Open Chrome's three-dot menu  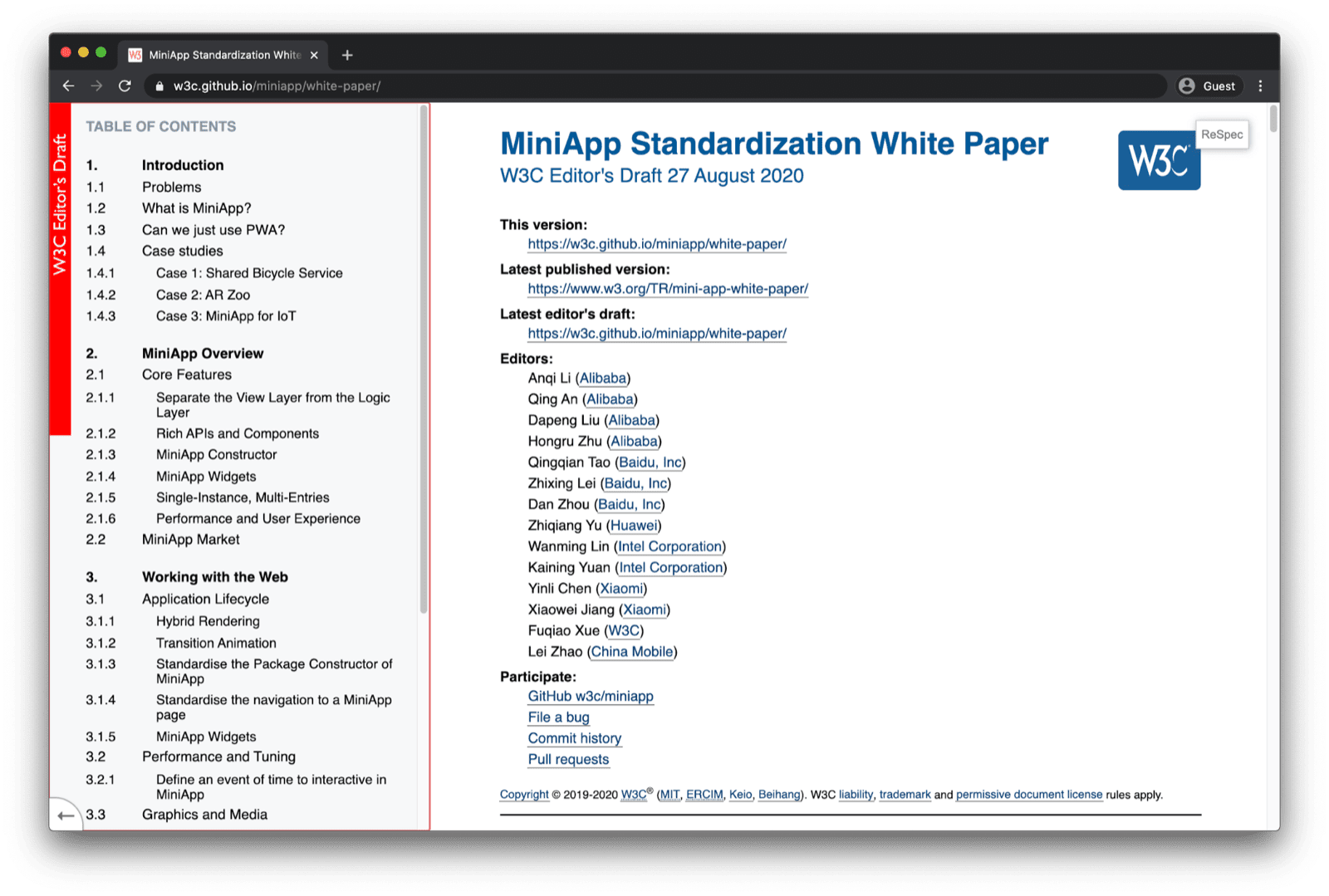point(1260,86)
